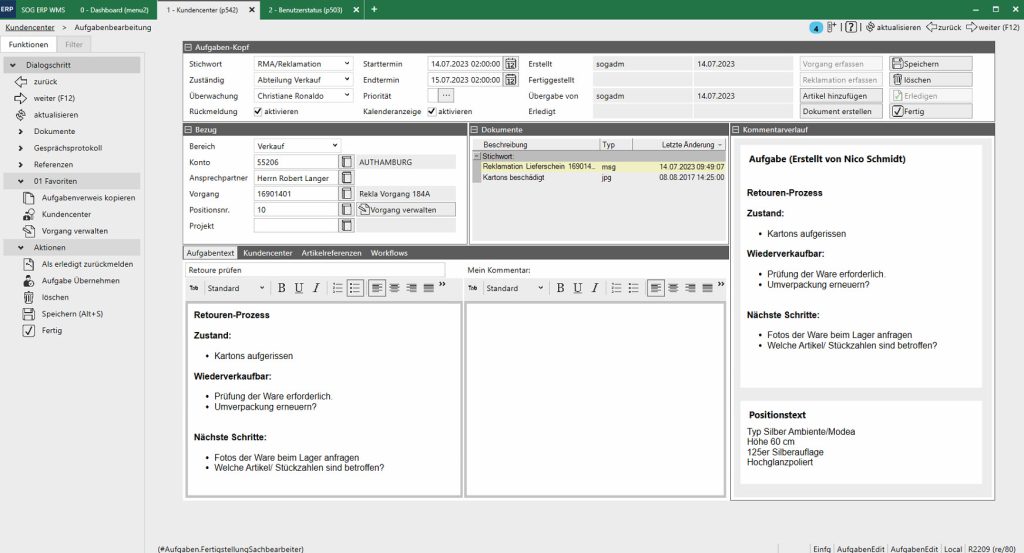Screen dimensions: 1024x553
Task: Open calendar picker for Endtermin
Action: 511,80
